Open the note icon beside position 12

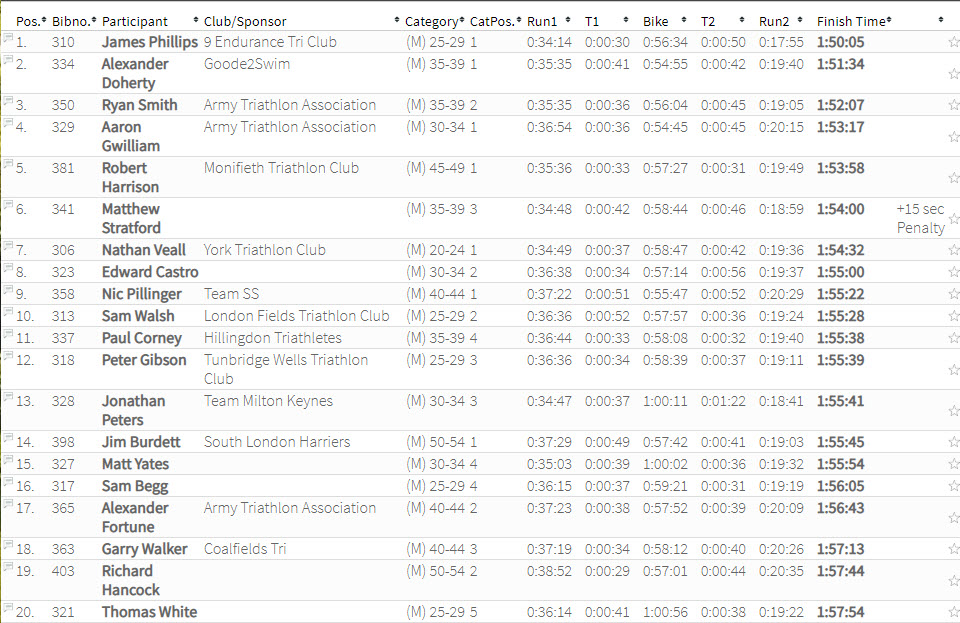[8, 356]
